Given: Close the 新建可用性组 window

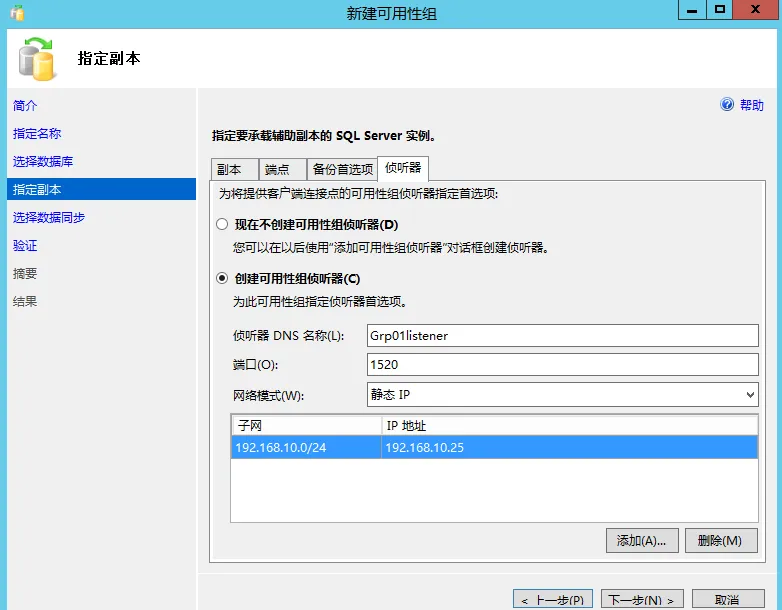Looking at the screenshot, I should 756,9.
